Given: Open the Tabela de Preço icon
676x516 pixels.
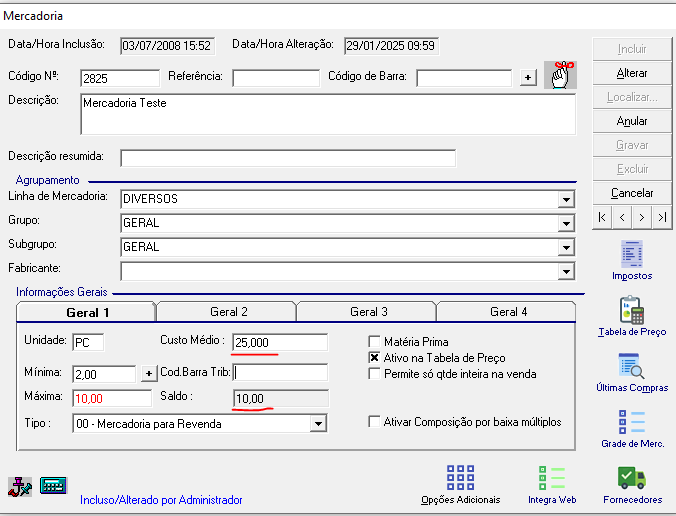Looking at the screenshot, I should click(632, 310).
